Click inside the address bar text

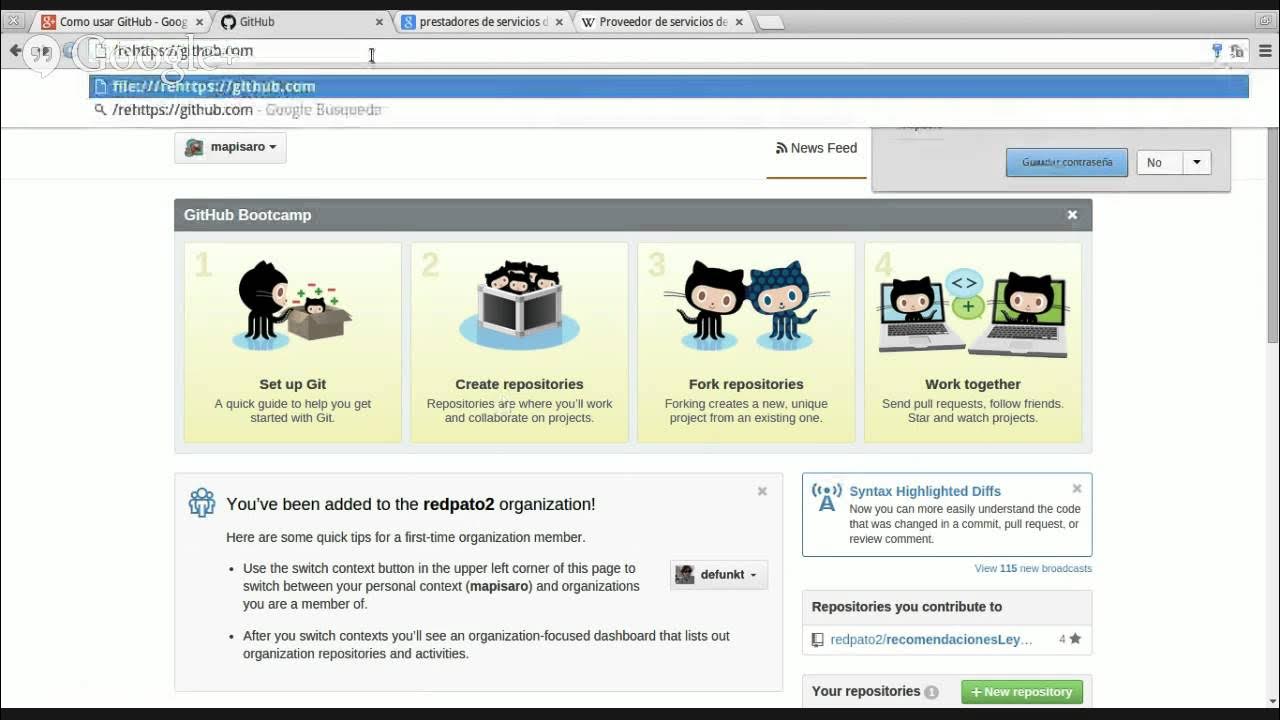(183, 51)
